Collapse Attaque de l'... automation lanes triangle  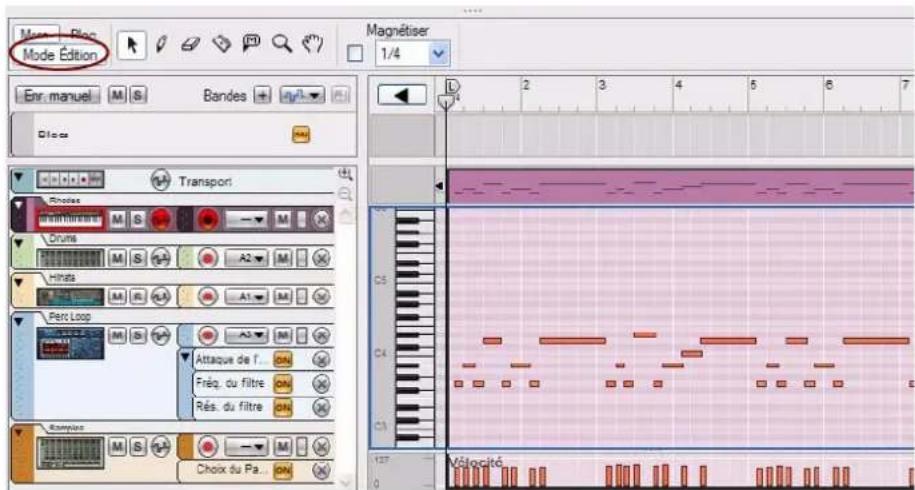click(186, 357)
